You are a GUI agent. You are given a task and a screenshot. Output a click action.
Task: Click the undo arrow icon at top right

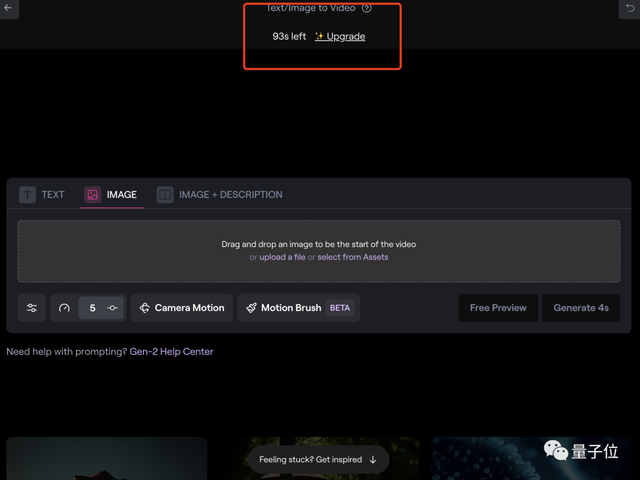click(x=628, y=8)
